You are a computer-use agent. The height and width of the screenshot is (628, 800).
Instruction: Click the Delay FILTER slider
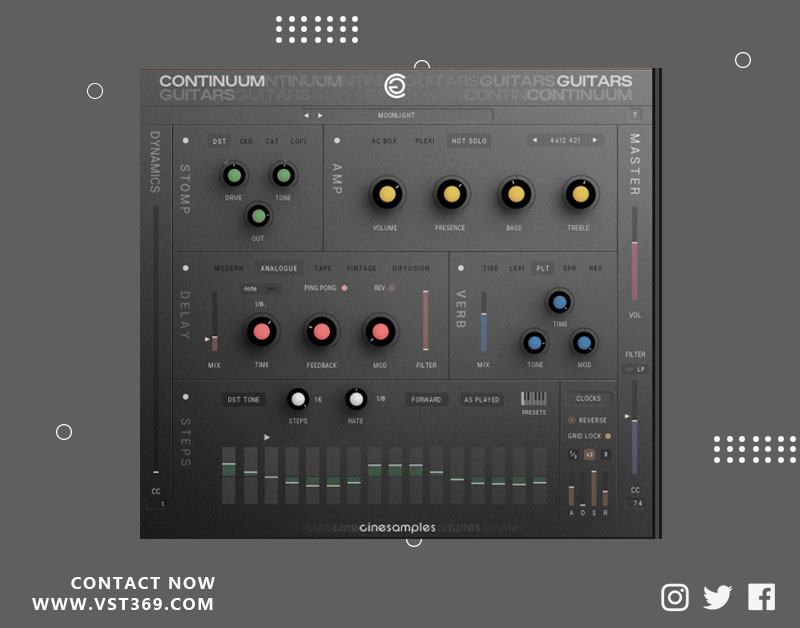coord(426,320)
